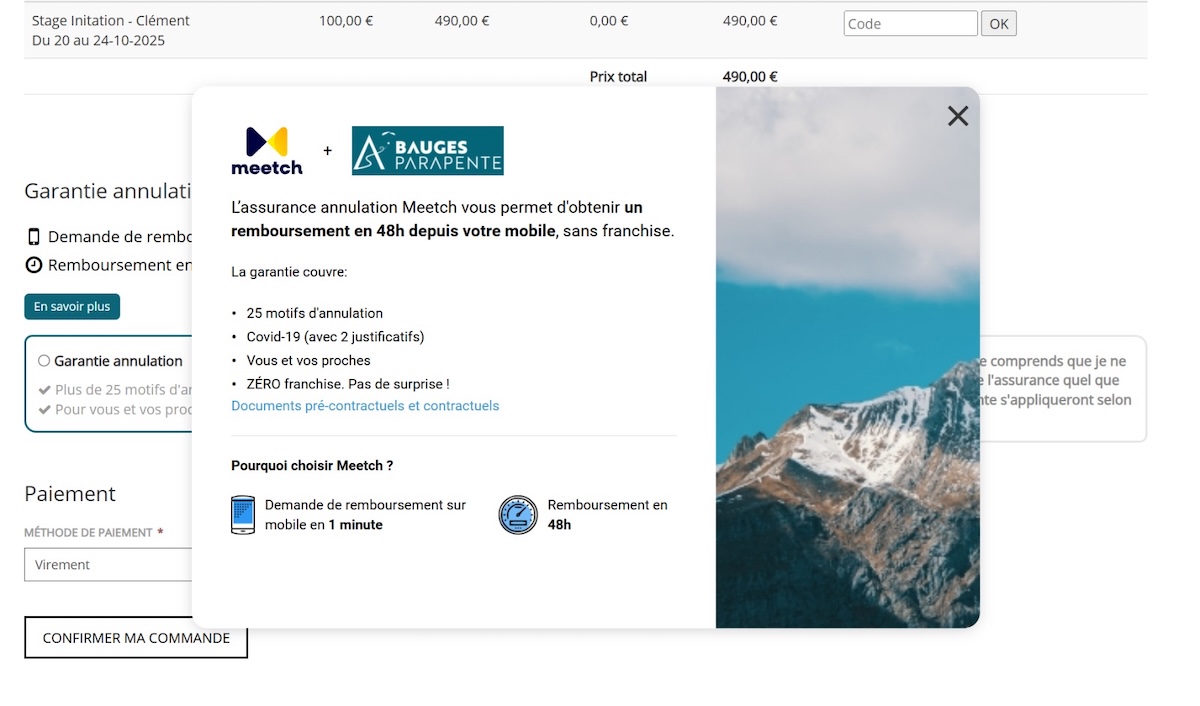Viewport: 1200px width, 706px height.
Task: Click speedometer icon beside 48h refund text
Action: 518,515
